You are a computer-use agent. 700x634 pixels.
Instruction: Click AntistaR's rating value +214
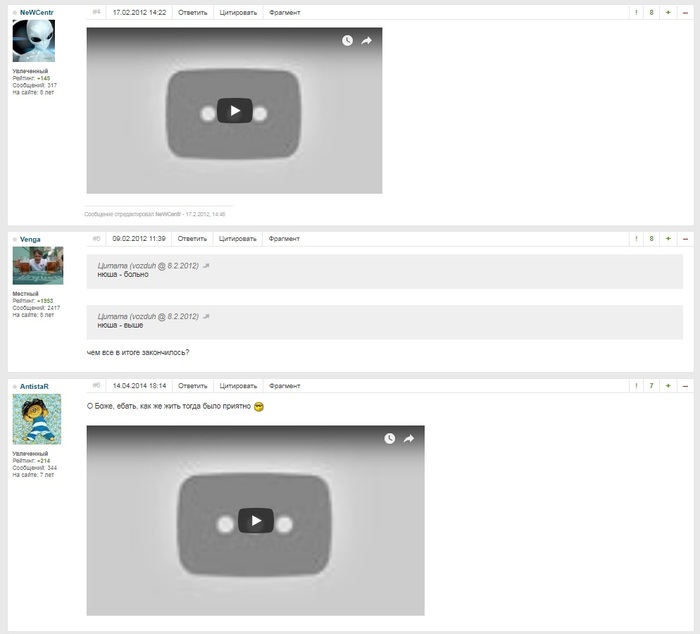44,461
